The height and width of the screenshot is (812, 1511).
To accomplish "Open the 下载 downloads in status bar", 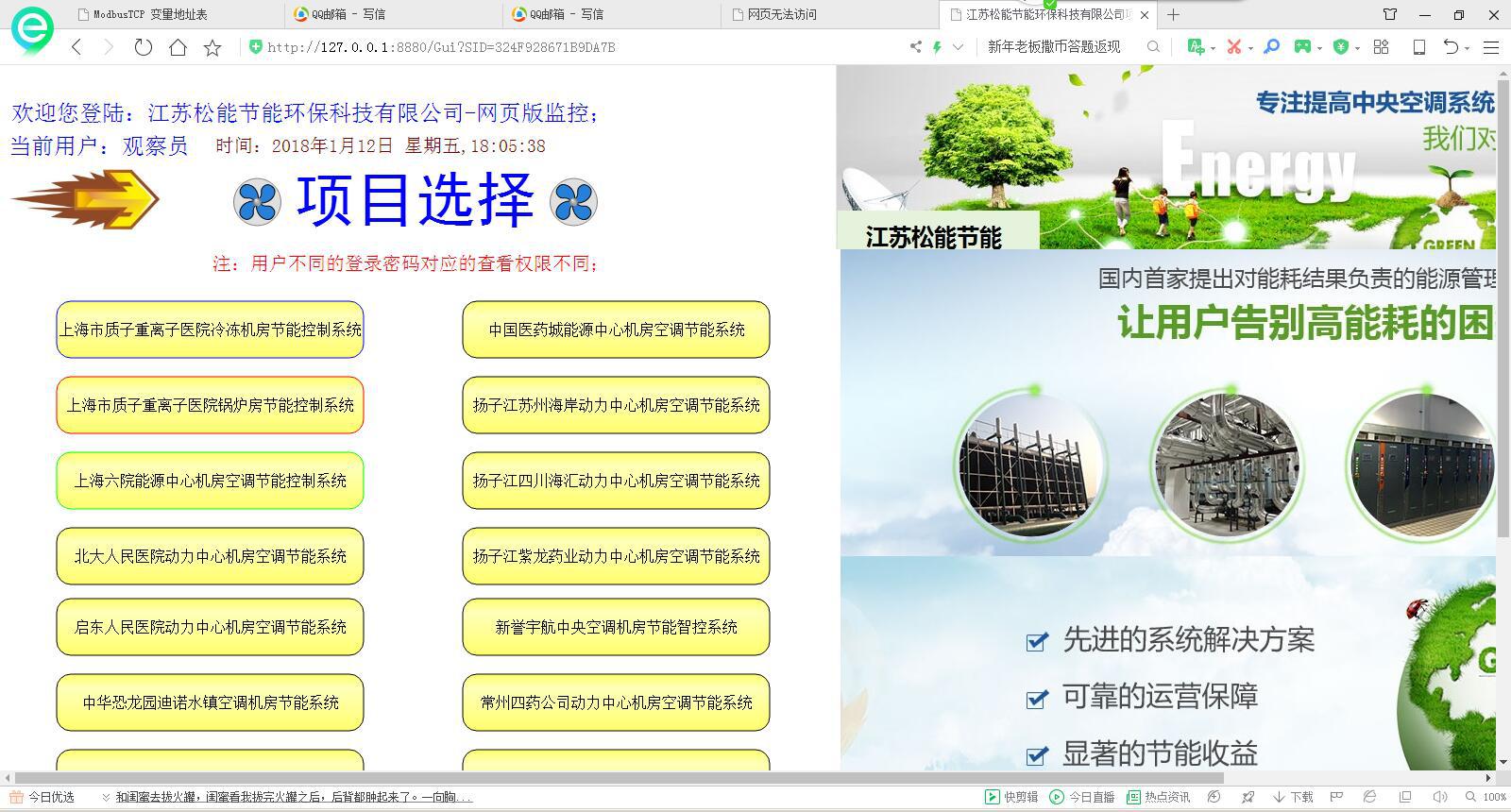I will 1293,797.
